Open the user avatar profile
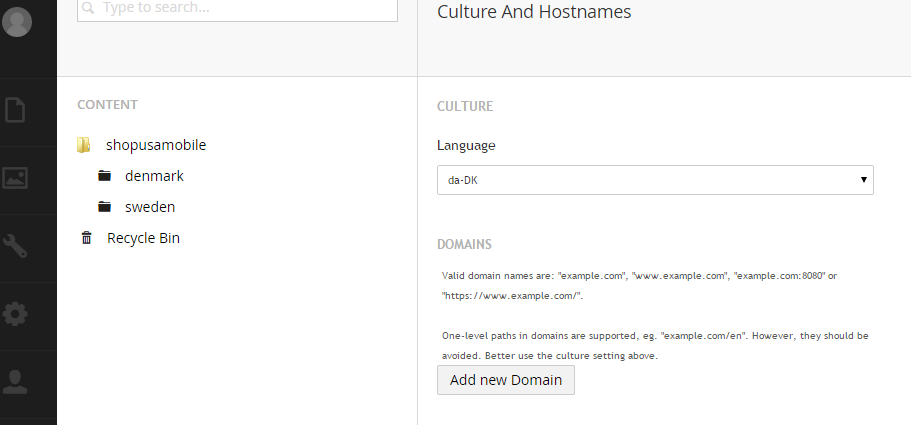 click(17, 21)
